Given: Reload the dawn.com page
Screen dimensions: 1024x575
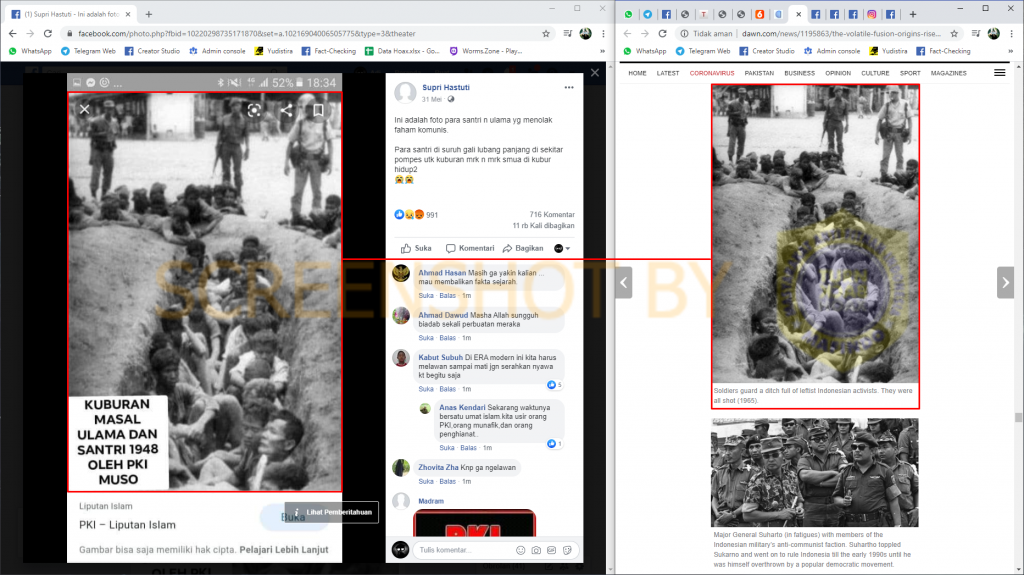Looking at the screenshot, I should tap(661, 33).
